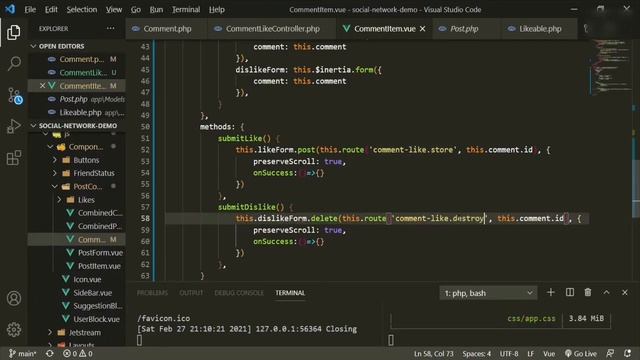640x360 pixels.
Task: Open the Selection menu
Action: click(x=82, y=9)
